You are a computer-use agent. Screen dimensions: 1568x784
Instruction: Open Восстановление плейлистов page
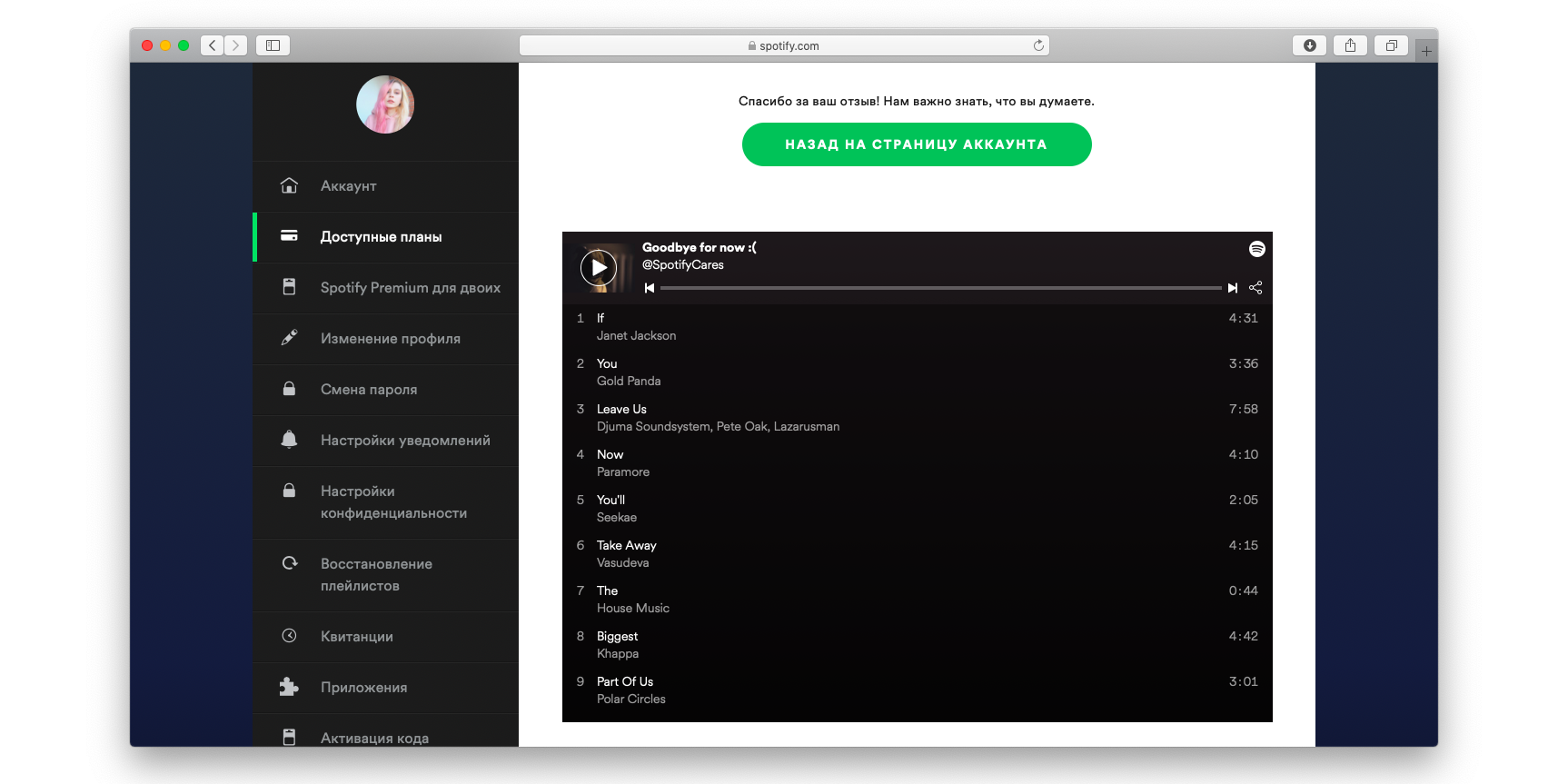pyautogui.click(x=386, y=575)
